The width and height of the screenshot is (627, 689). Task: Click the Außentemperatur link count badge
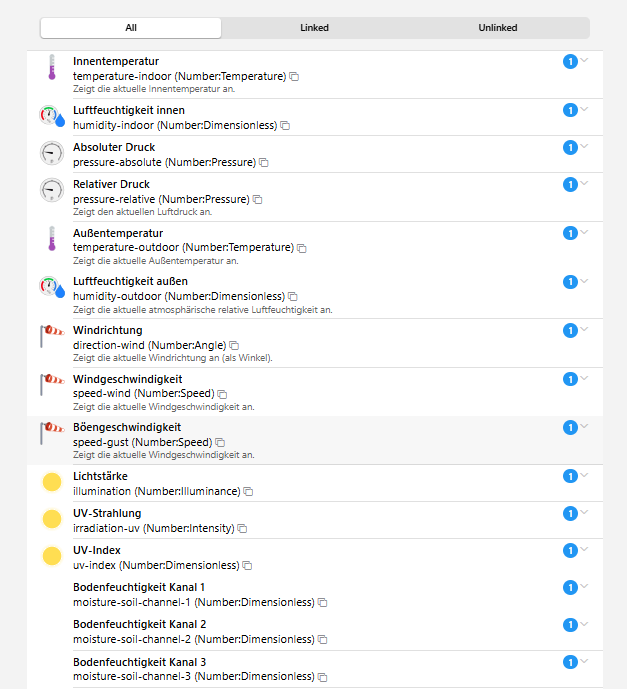570,233
